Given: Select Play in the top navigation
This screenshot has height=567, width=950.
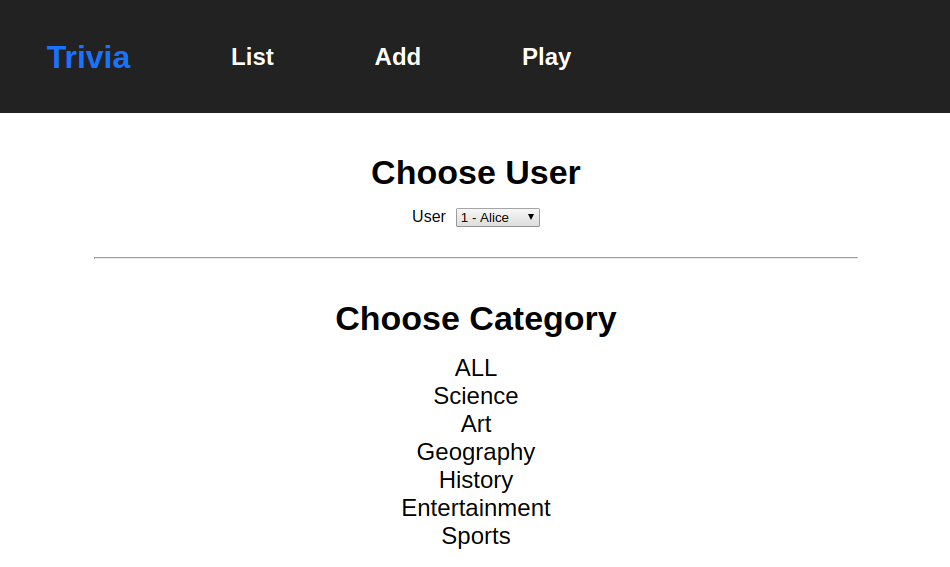Looking at the screenshot, I should [546, 57].
